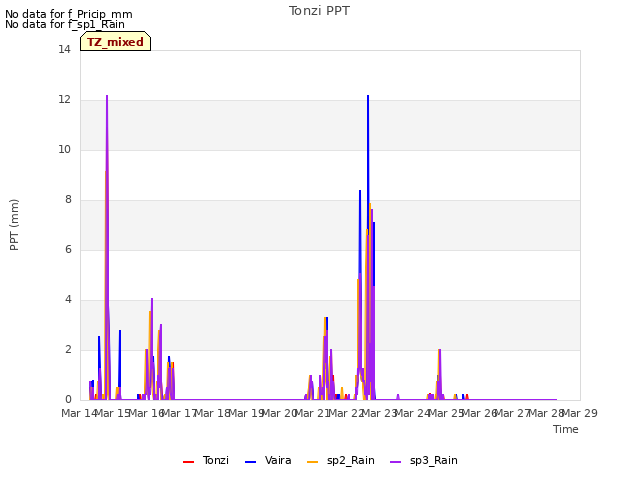The height and width of the screenshot is (480, 640).
Task: Click the TZ_mixed annotation label
Action: click(x=116, y=42)
